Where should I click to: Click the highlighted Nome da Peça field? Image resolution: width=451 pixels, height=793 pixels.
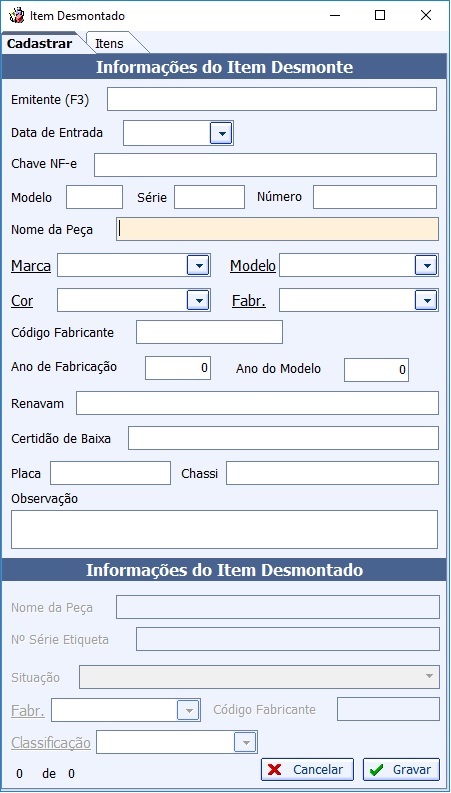[x=277, y=229]
